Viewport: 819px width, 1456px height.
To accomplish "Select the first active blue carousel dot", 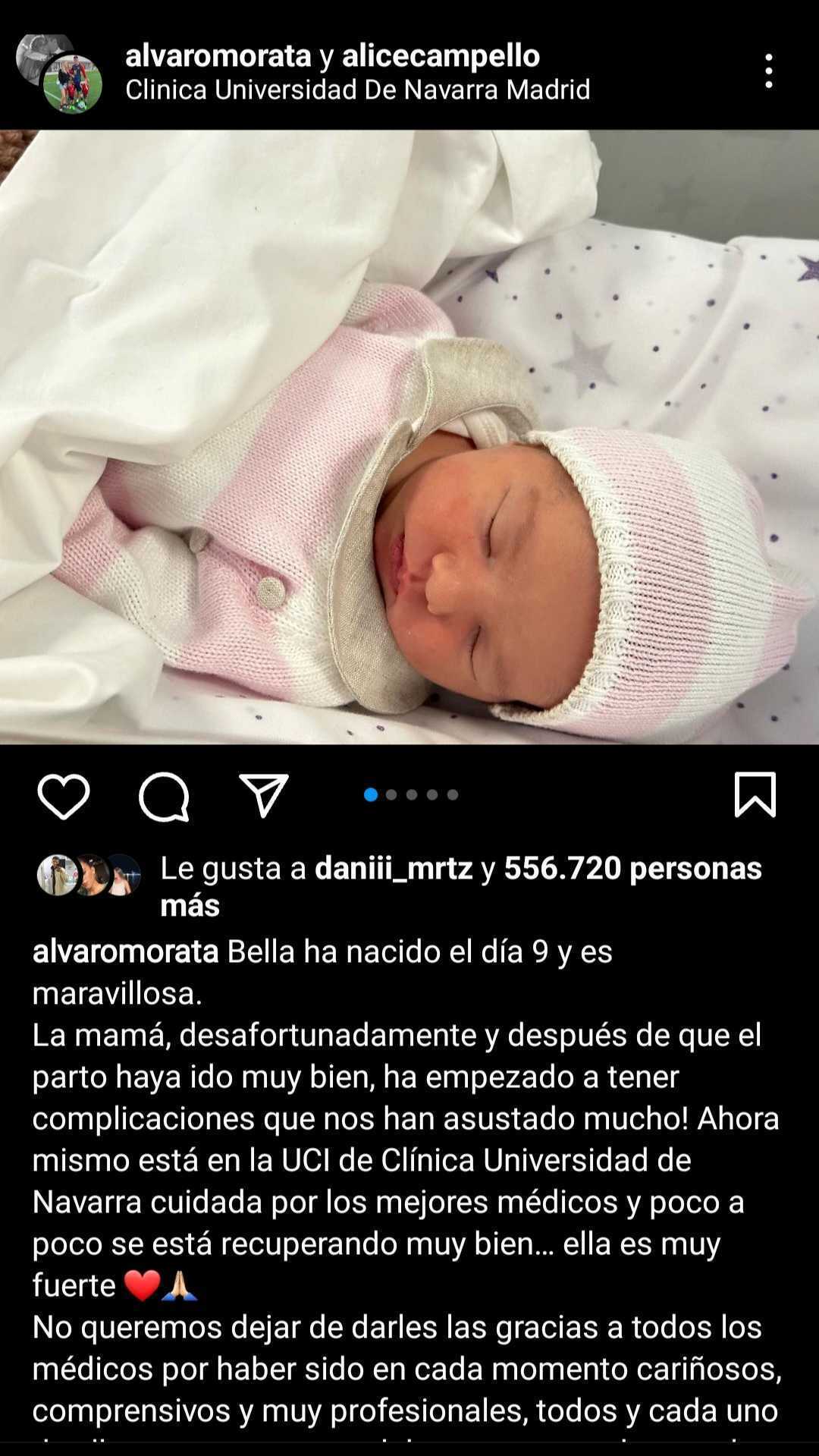I will (x=371, y=794).
